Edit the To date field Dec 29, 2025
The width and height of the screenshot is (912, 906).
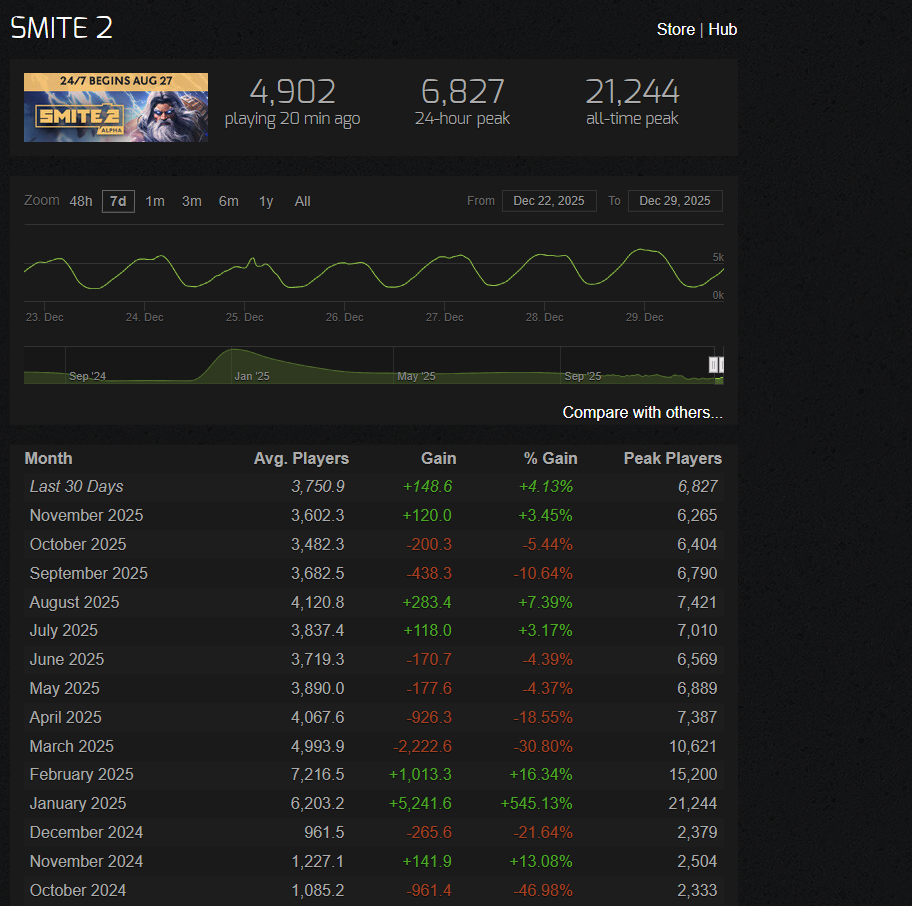(675, 201)
